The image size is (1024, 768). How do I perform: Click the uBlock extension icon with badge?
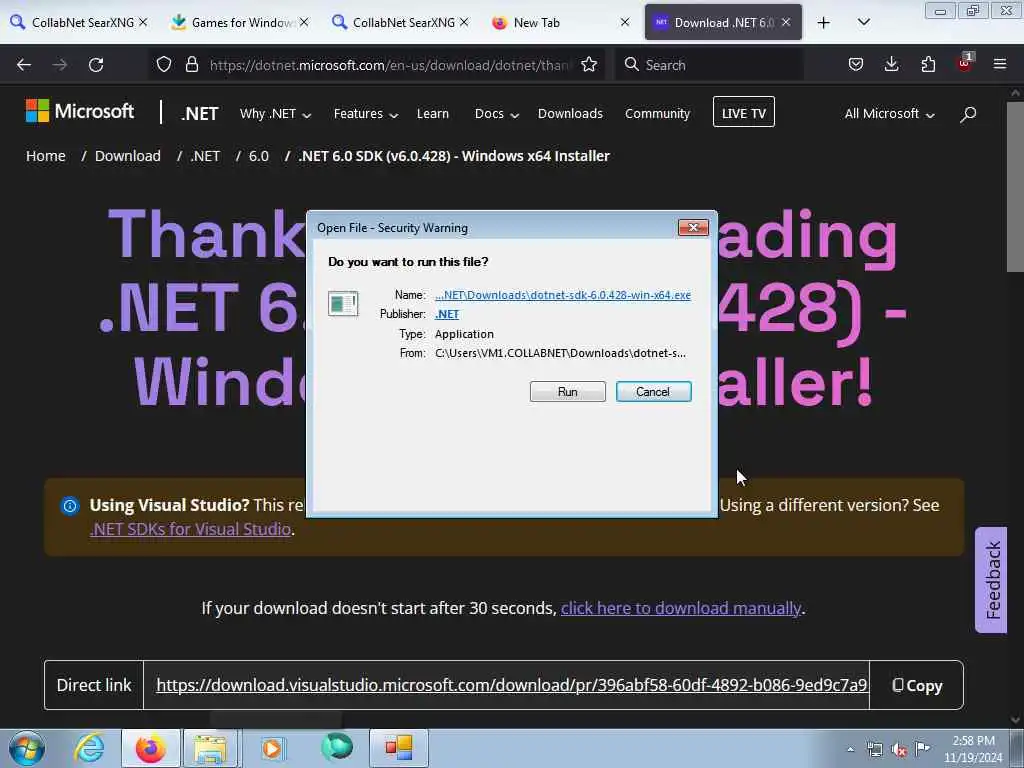tap(964, 63)
